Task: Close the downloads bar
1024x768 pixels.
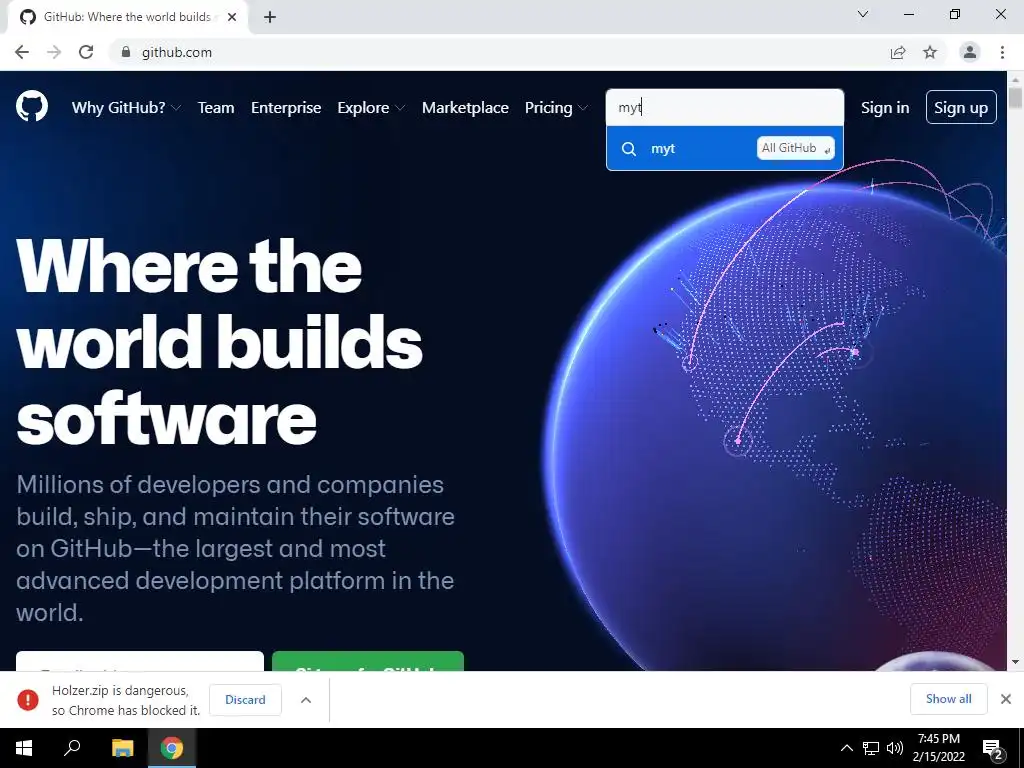Action: pyautogui.click(x=1006, y=699)
